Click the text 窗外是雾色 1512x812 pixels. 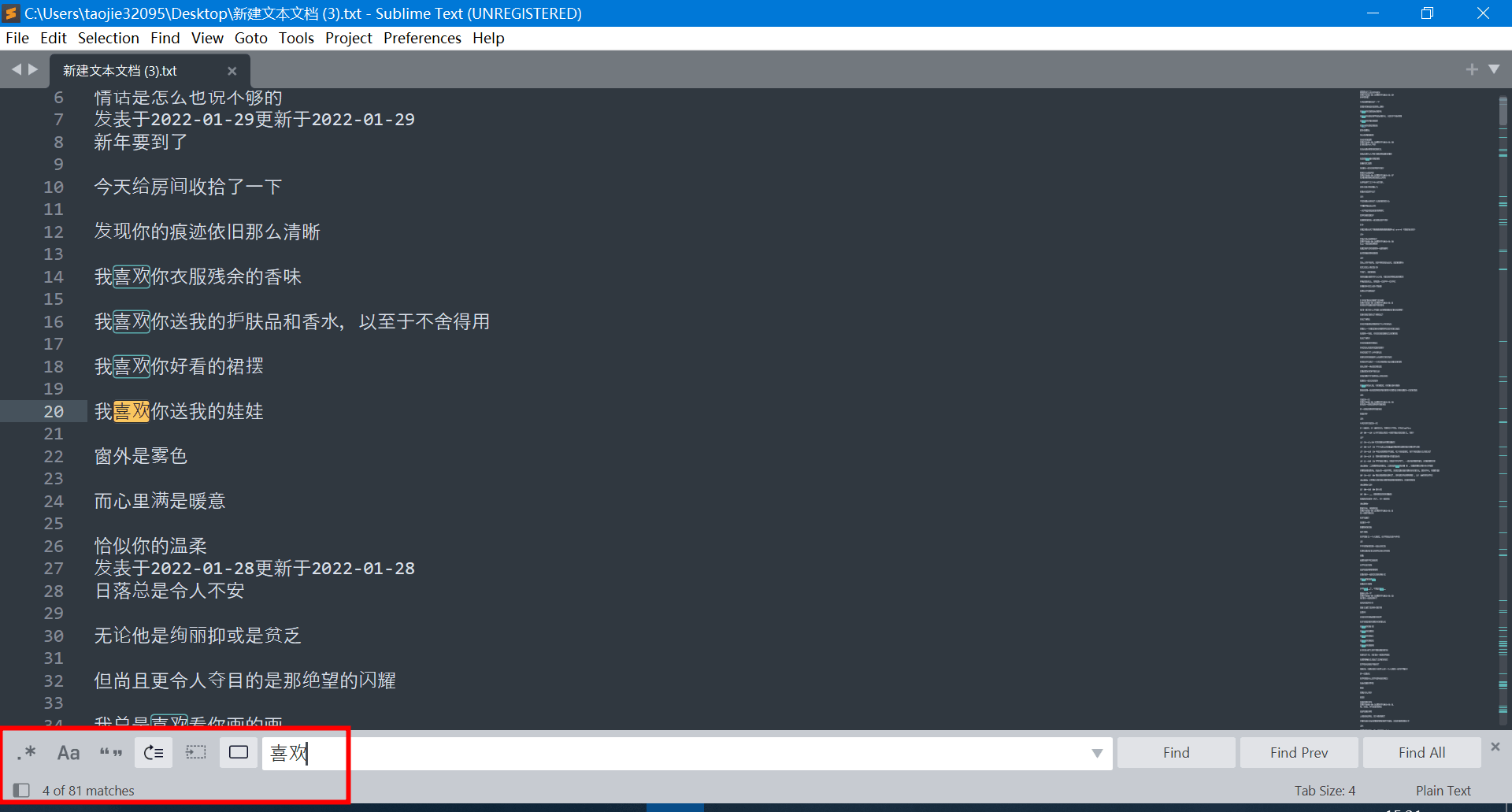pyautogui.click(x=141, y=456)
